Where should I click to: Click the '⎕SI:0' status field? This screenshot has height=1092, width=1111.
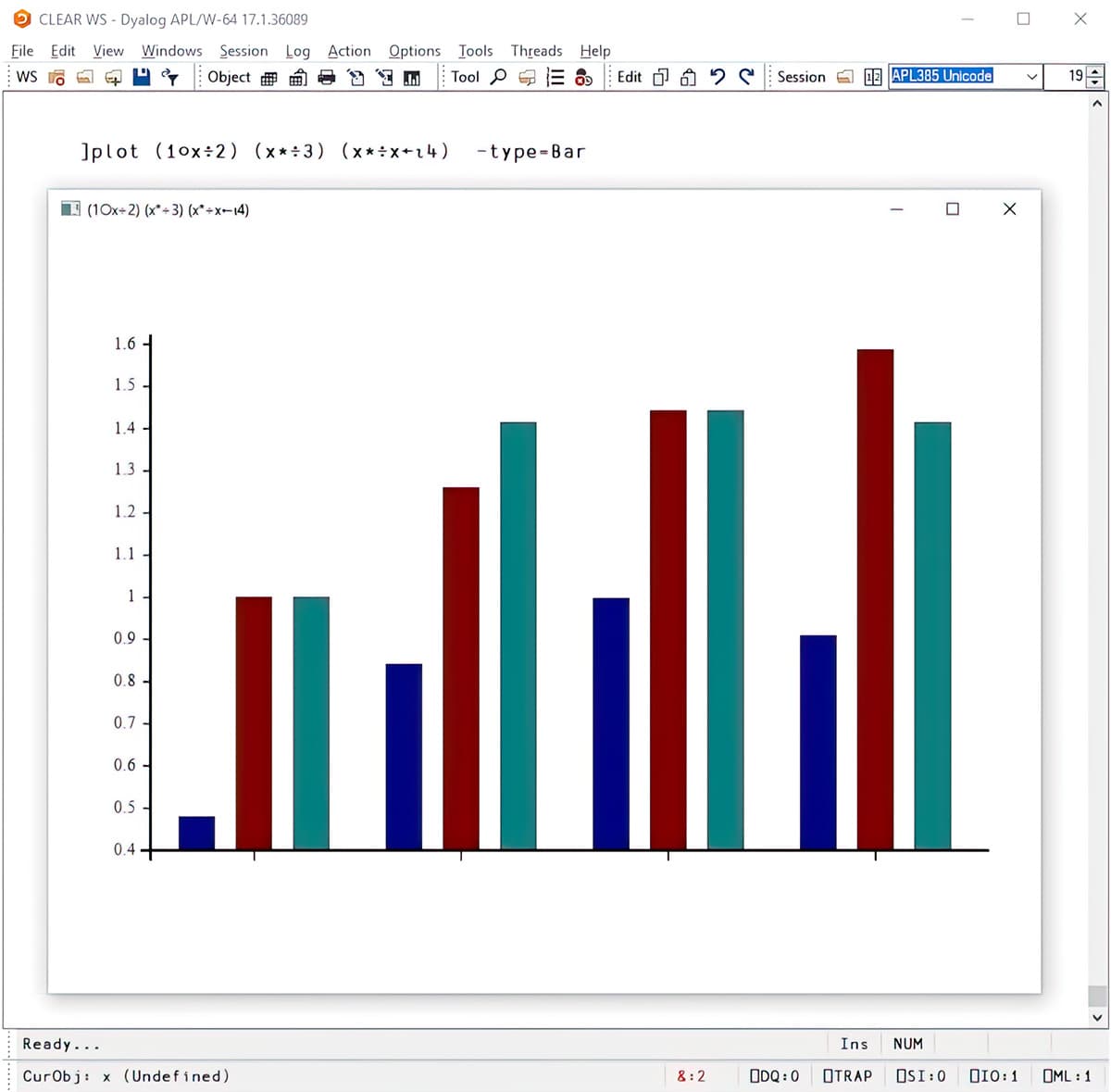pyautogui.click(x=920, y=1076)
